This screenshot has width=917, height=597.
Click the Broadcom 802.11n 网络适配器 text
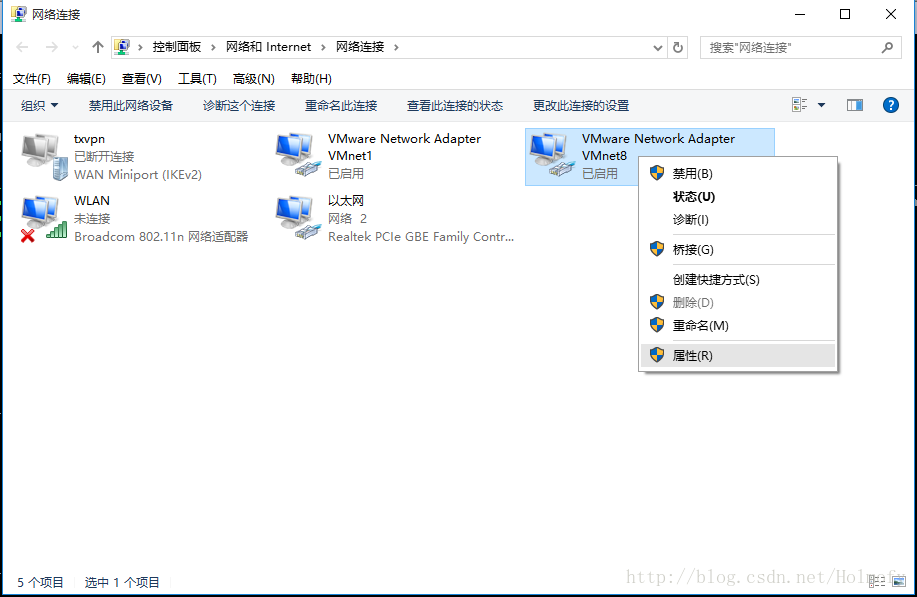[161, 236]
